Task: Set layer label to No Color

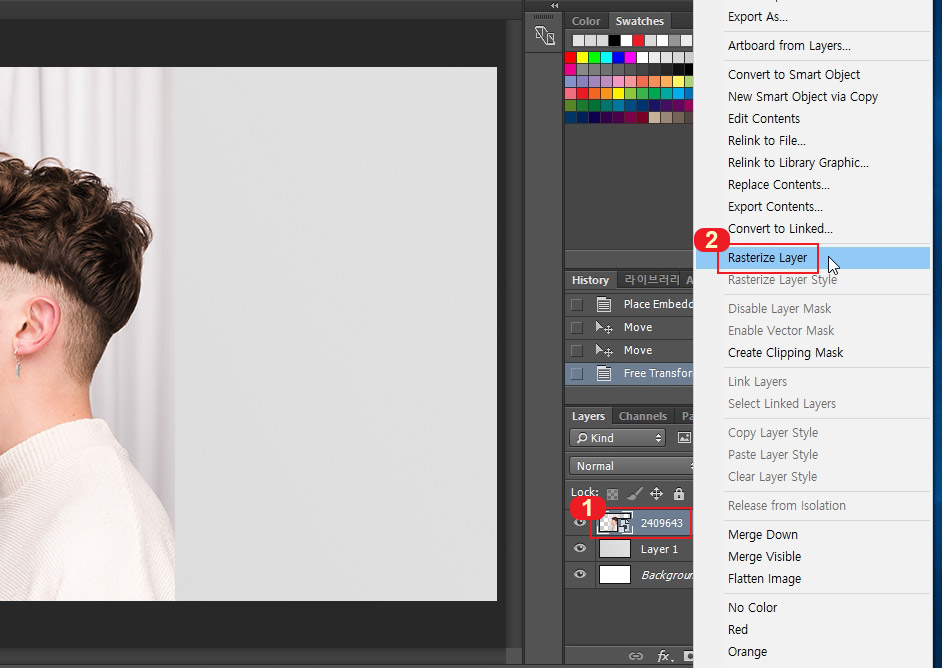Action: click(752, 607)
